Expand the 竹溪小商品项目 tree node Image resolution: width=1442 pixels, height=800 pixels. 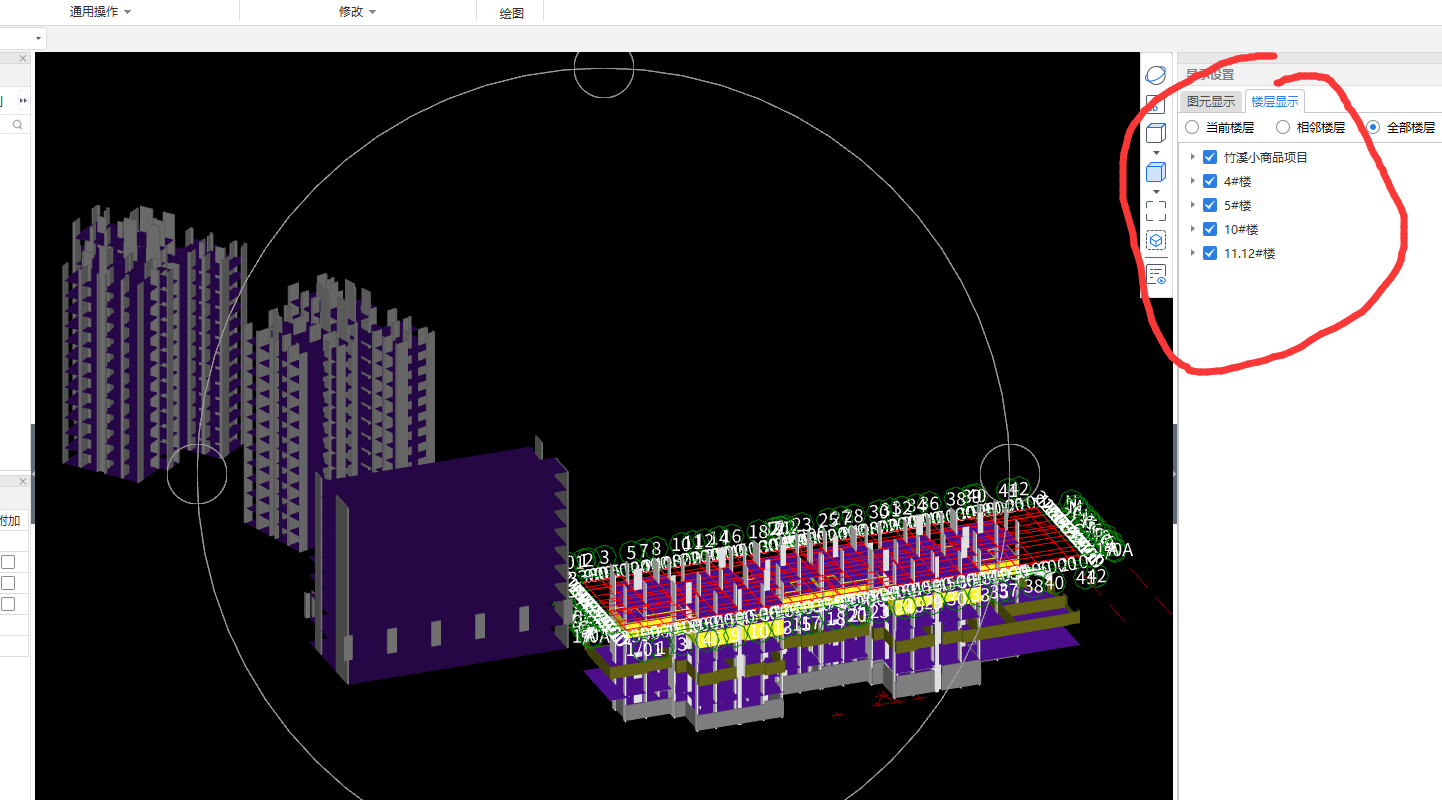[x=1192, y=157]
